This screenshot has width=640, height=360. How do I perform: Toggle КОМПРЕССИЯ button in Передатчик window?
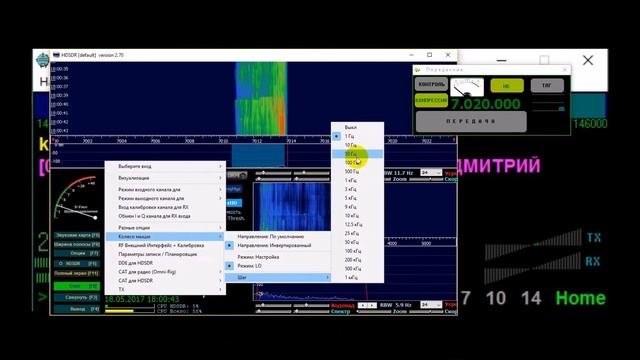click(431, 100)
